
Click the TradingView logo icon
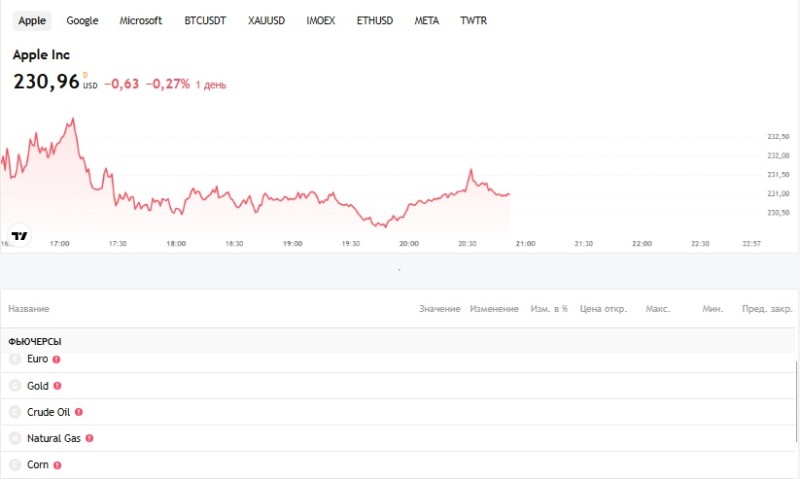coord(19,235)
